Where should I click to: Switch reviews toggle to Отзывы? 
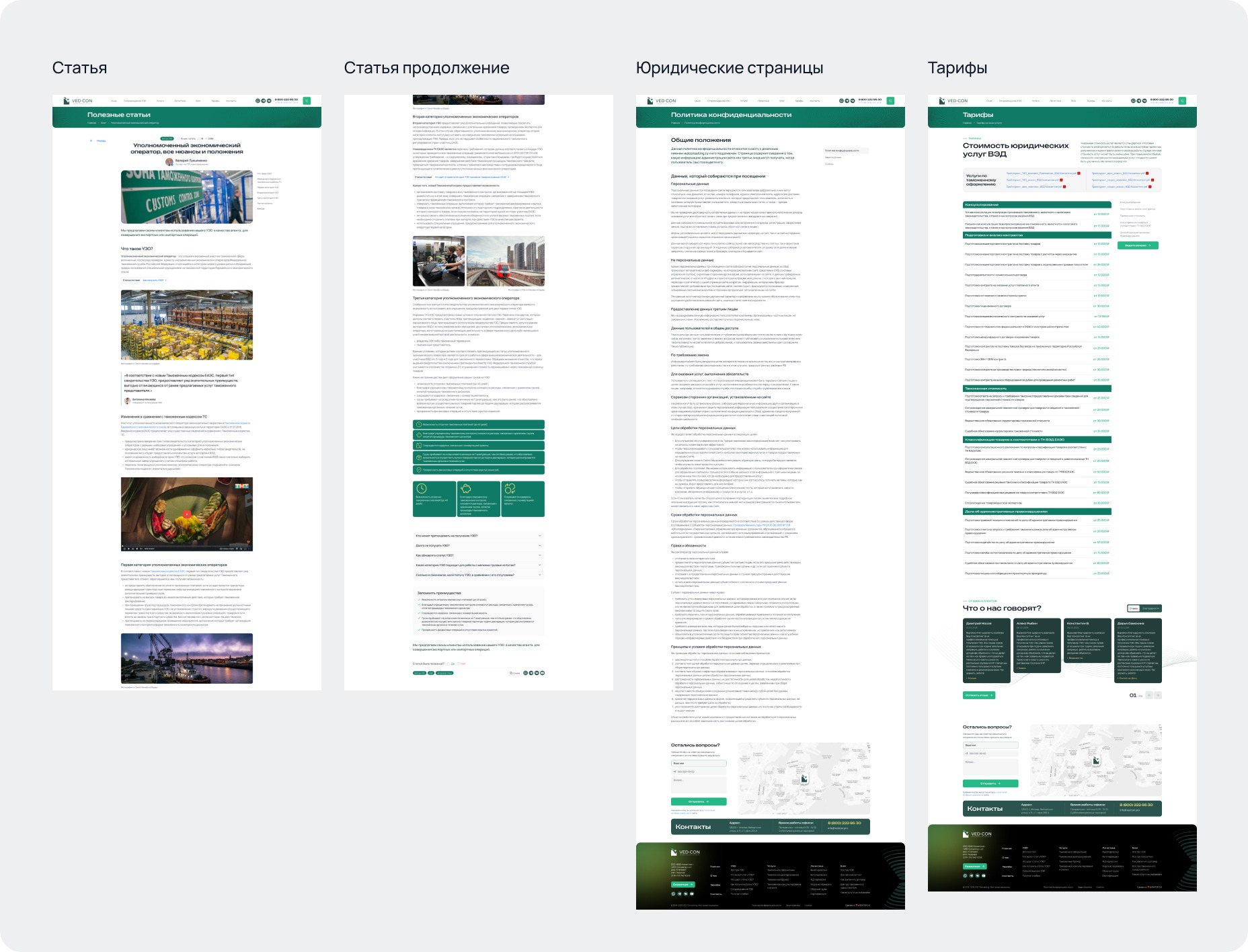pyautogui.click(x=1134, y=608)
